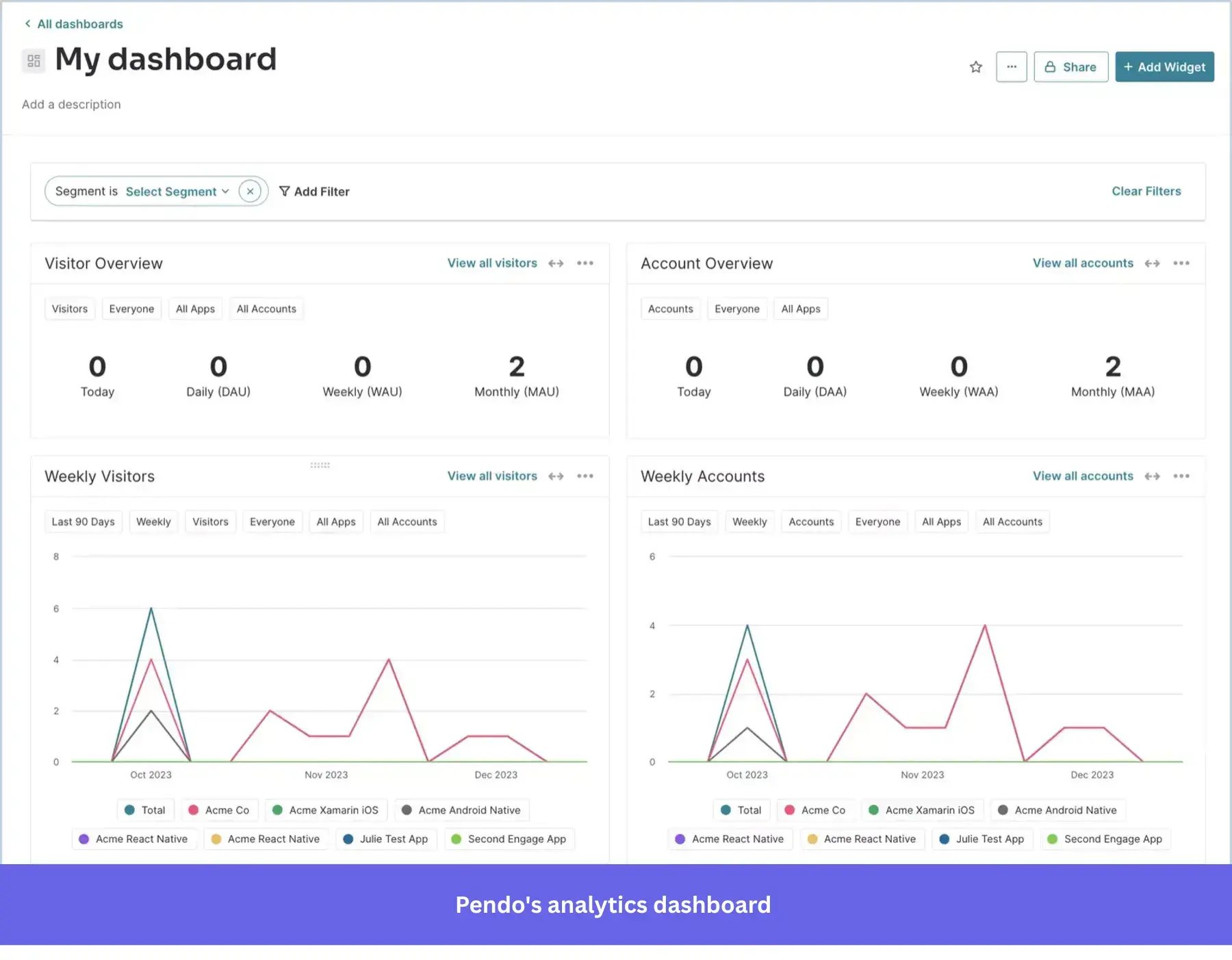Screen dimensions: 1232x960
Task: Select the Accounts pill in Weekly Accounts
Action: click(810, 521)
